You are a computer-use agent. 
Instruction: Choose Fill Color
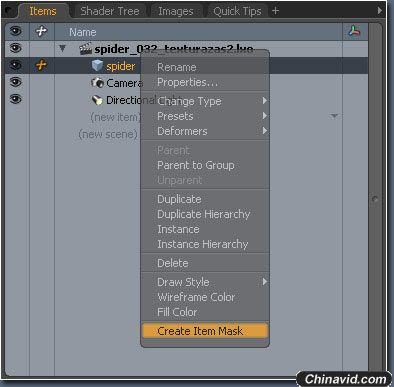(205, 312)
